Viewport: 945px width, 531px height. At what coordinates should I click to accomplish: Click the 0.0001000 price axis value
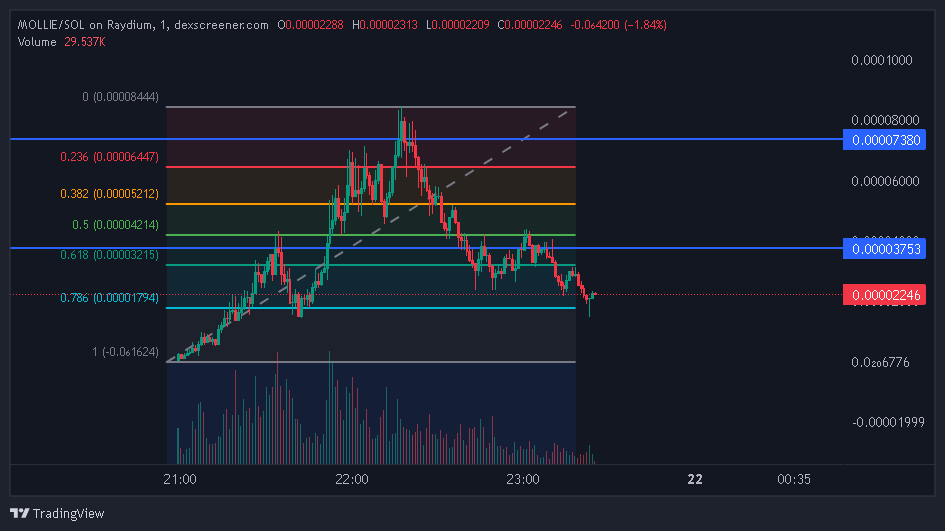pyautogui.click(x=882, y=60)
